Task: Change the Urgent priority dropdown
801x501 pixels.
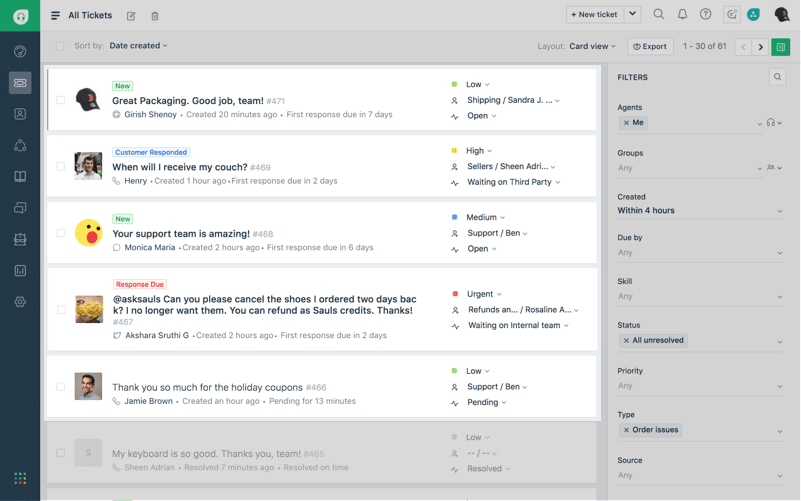Action: click(484, 294)
